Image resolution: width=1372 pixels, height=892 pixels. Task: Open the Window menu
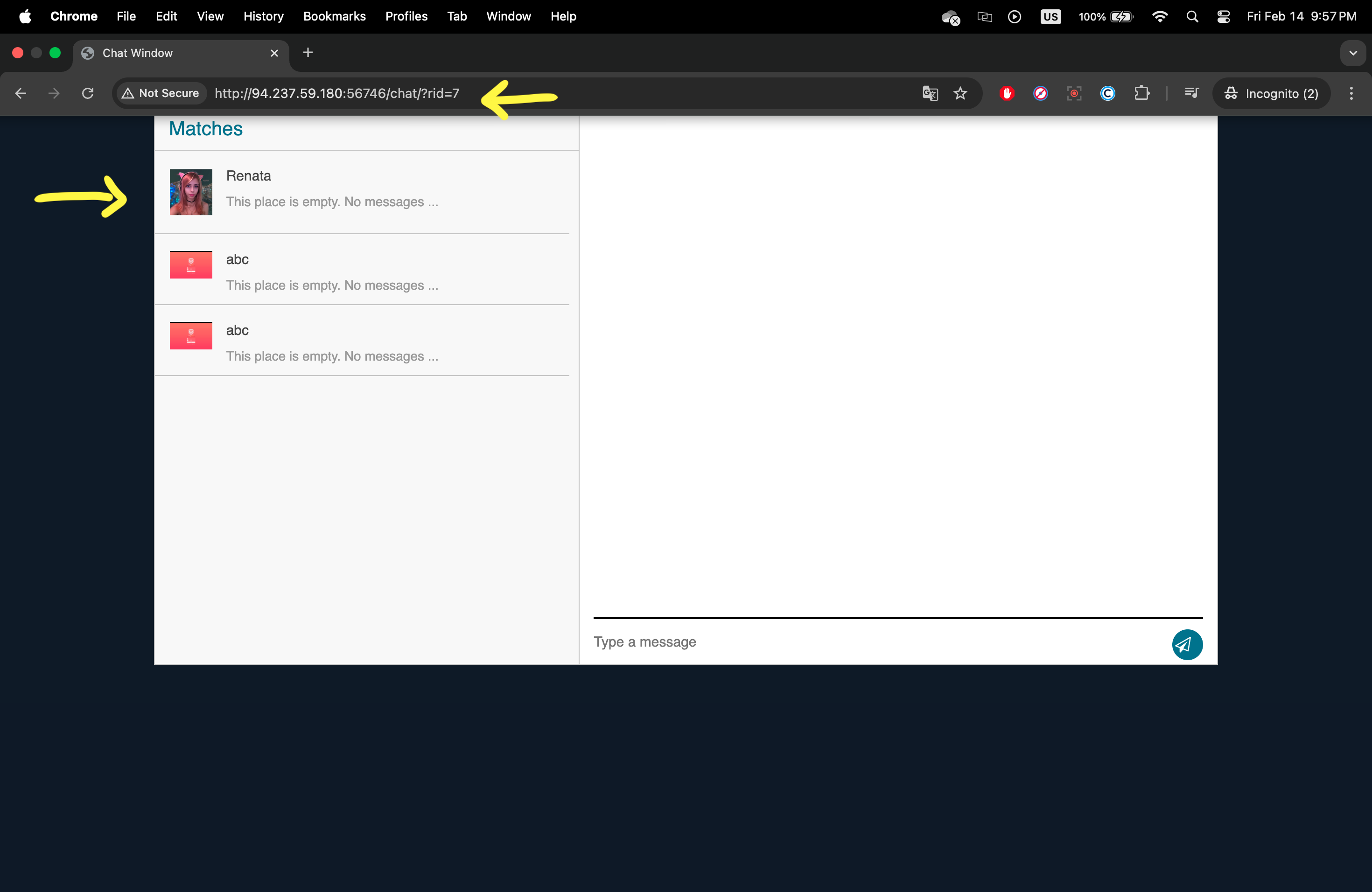coord(509,16)
